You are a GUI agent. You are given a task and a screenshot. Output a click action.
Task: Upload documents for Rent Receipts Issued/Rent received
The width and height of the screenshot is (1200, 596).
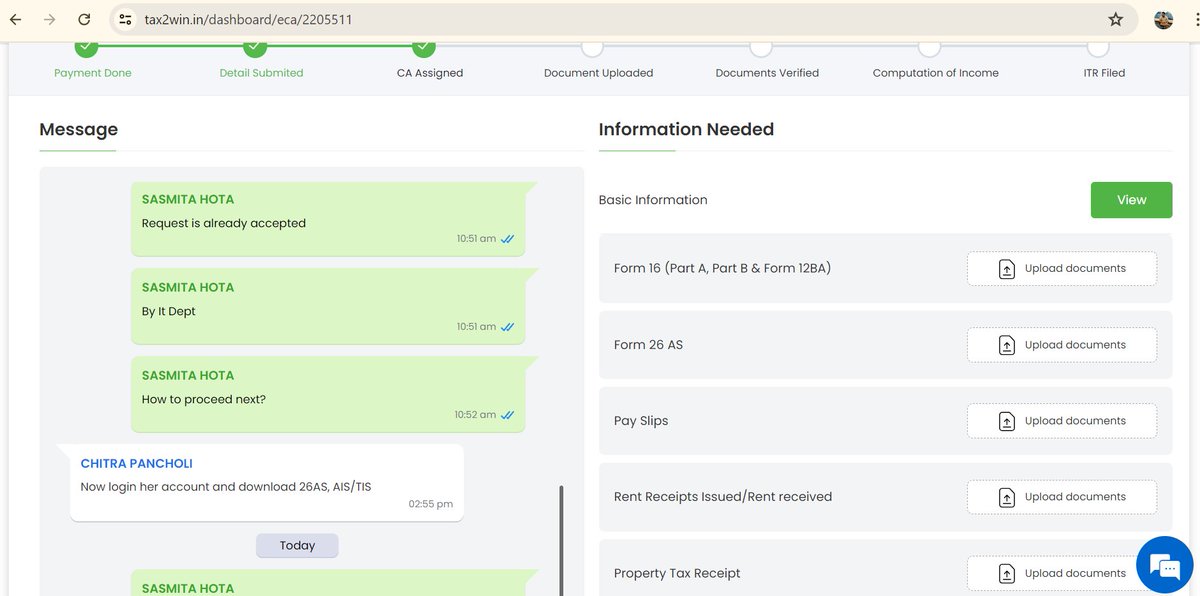coord(1062,497)
